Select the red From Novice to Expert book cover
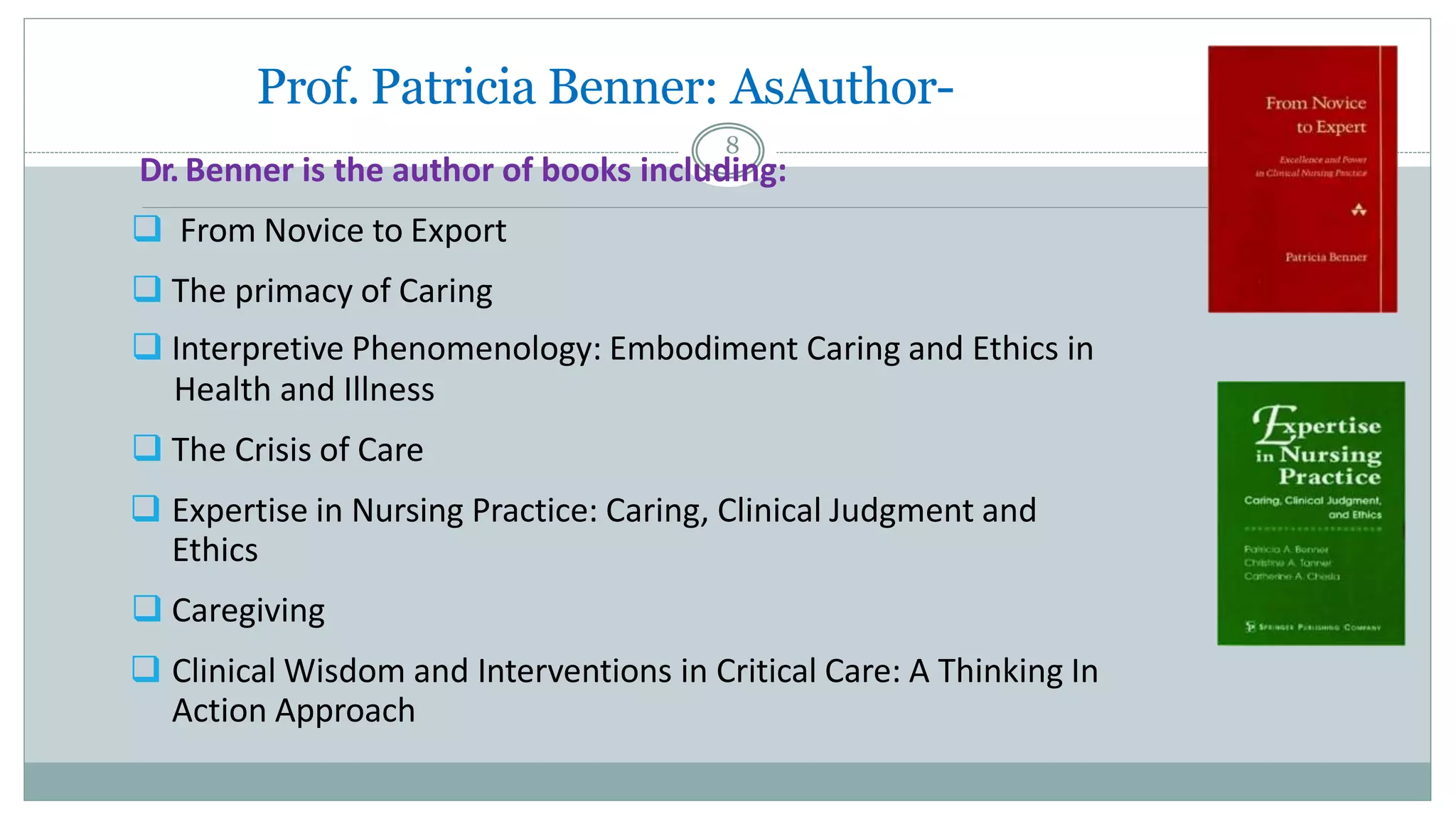1456x819 pixels. [x=1302, y=179]
